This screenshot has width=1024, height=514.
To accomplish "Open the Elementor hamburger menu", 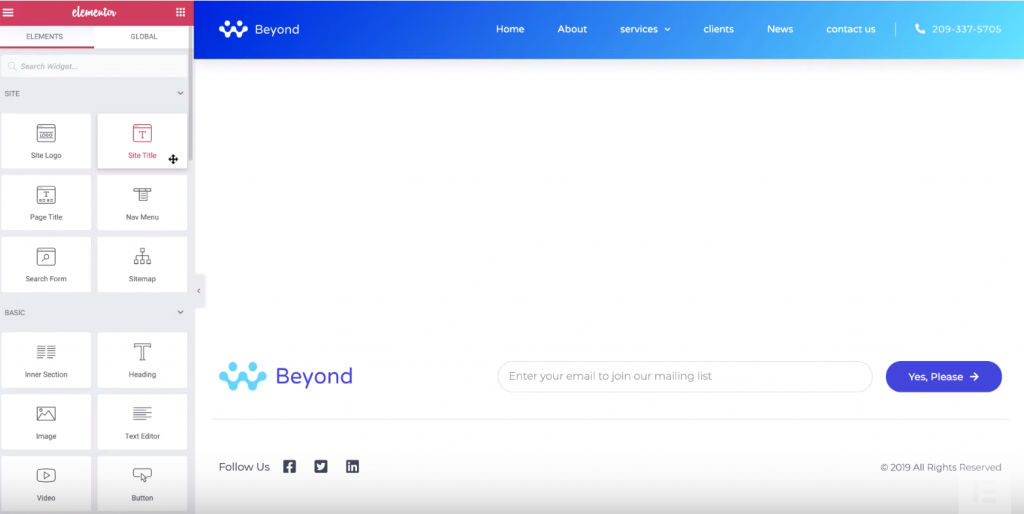I will coord(9,12).
